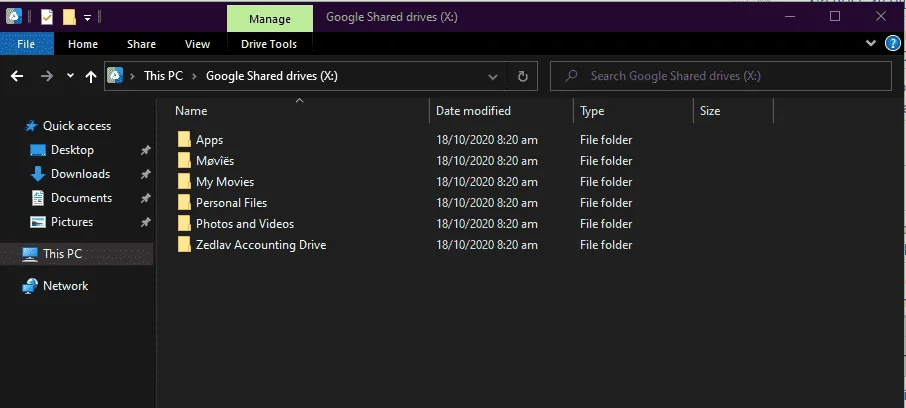Click the Downloads arrow icon in the sidebar

click(38, 174)
